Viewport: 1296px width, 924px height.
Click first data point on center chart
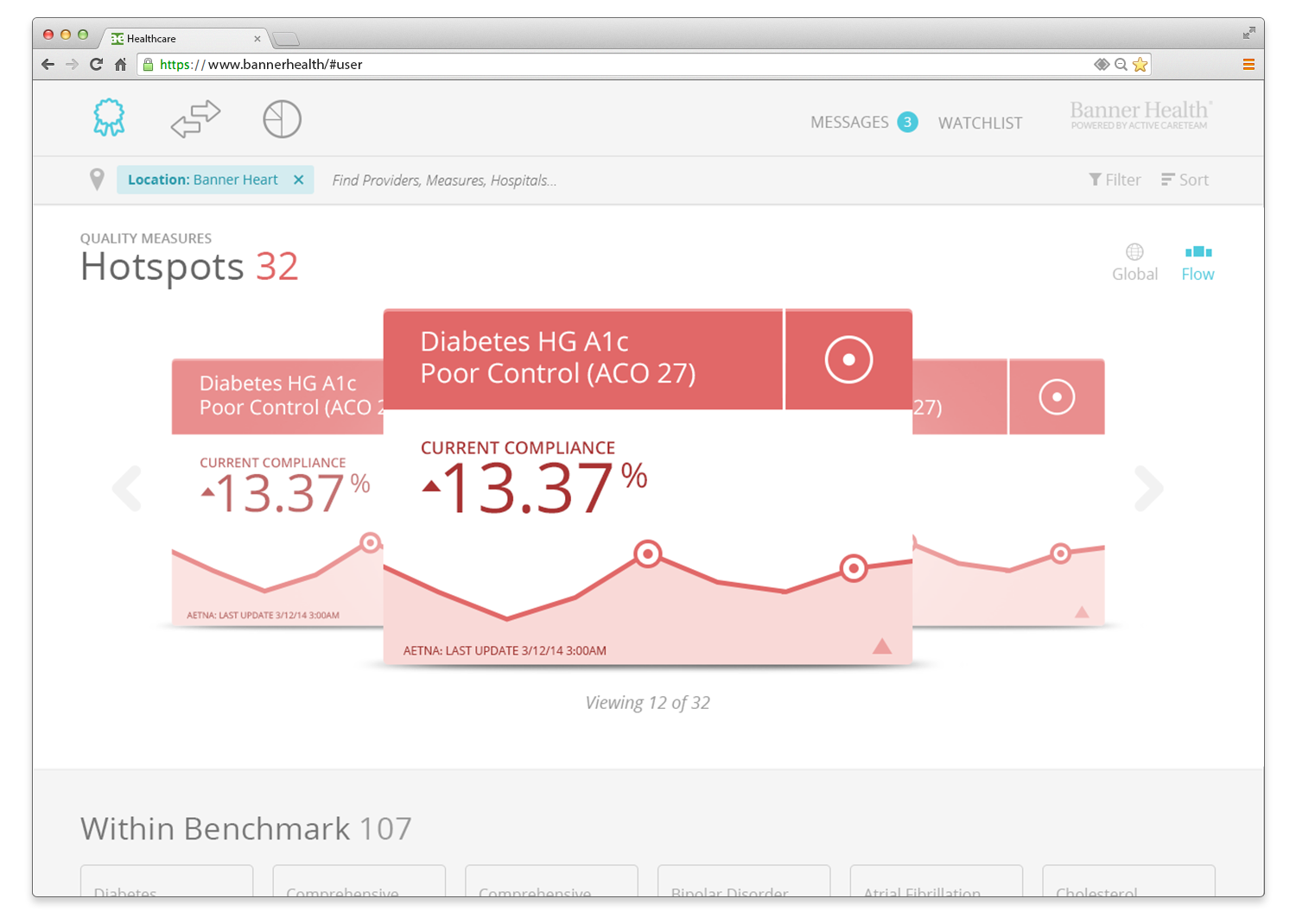pyautogui.click(x=647, y=554)
